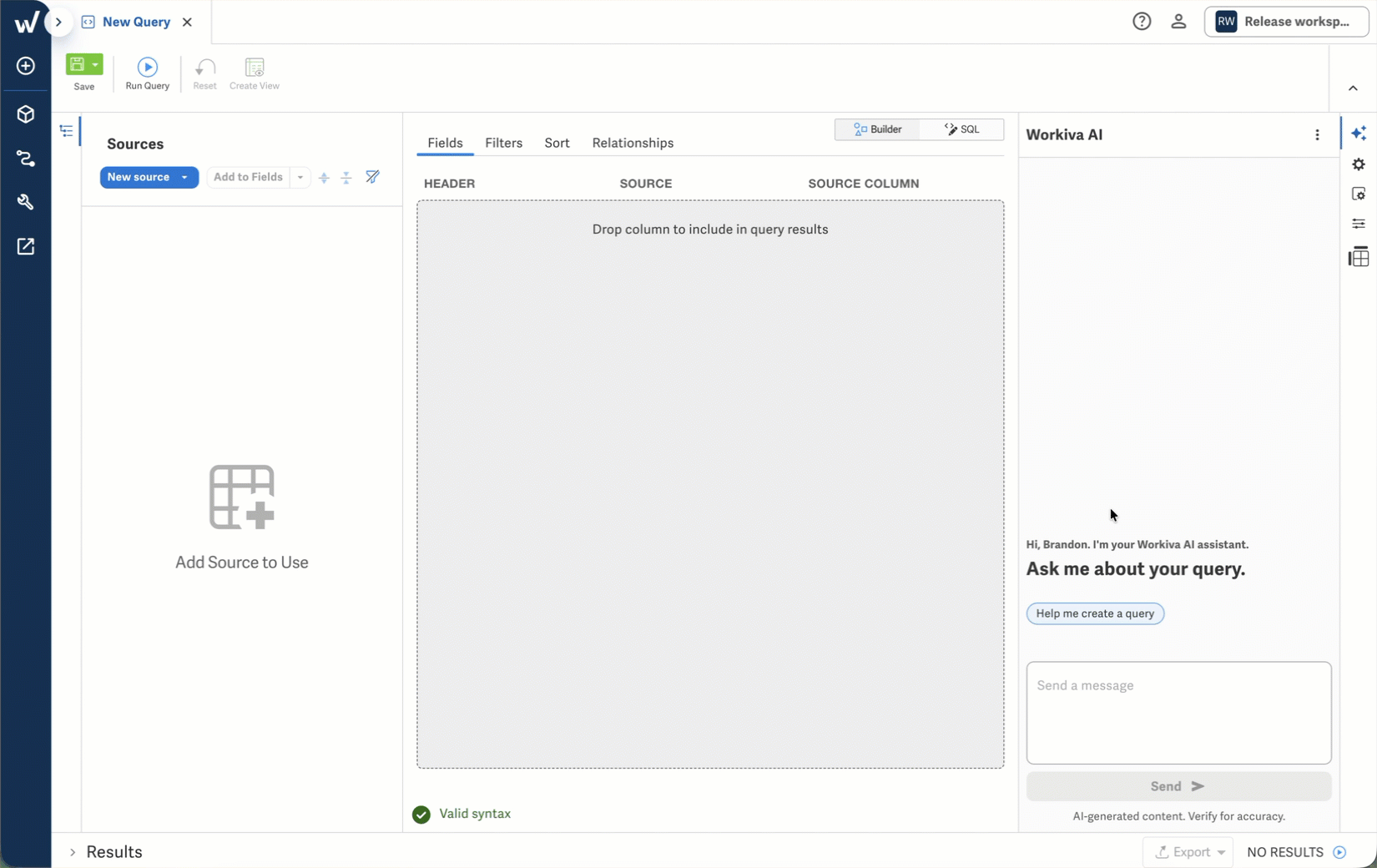Click the external link icon in sidebar
This screenshot has height=868, width=1377.
26,246
